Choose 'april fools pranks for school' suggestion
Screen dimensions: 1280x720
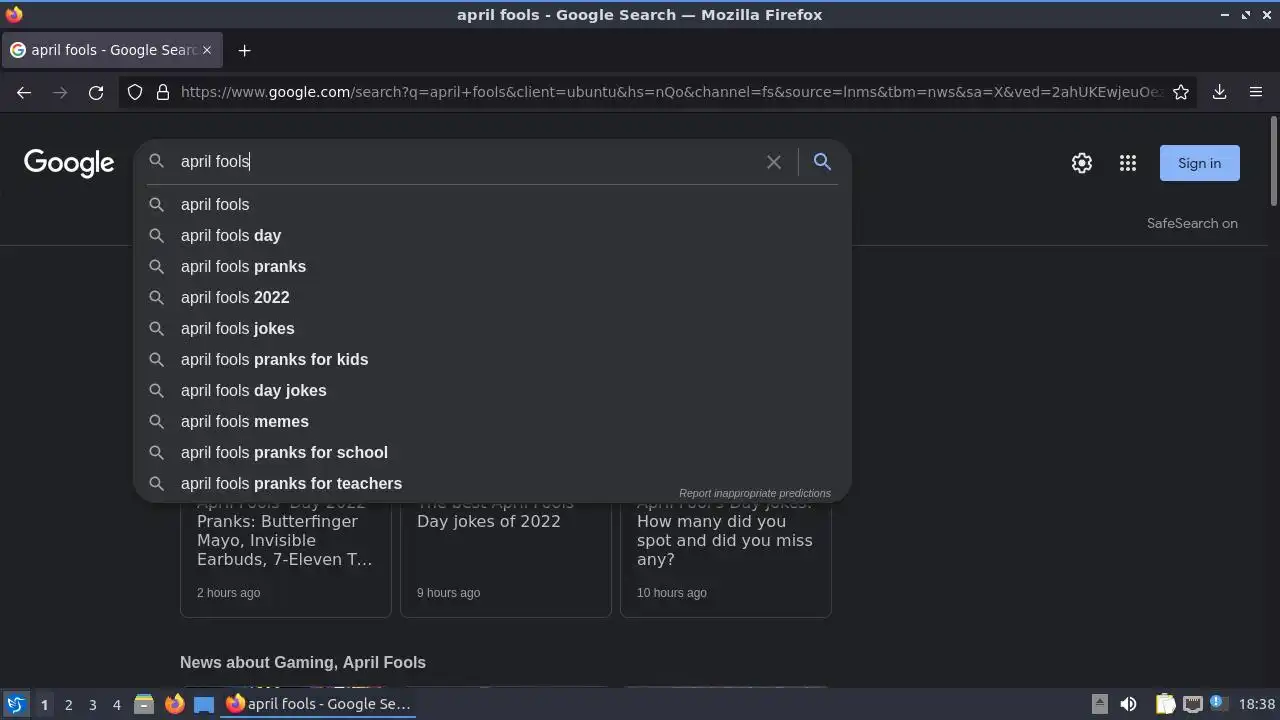tap(492, 452)
